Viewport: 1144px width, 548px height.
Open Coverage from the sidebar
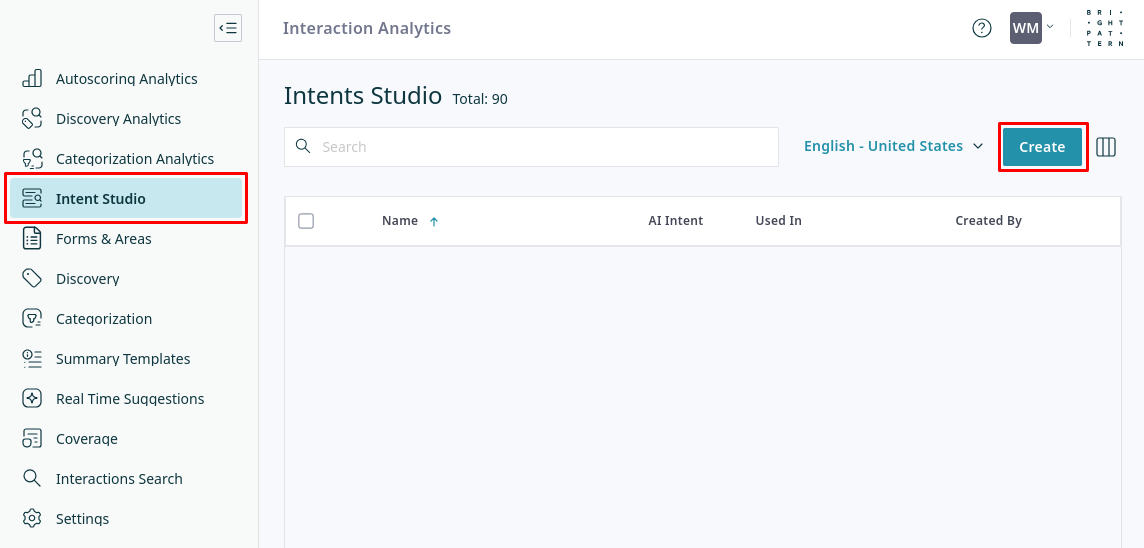coord(87,439)
